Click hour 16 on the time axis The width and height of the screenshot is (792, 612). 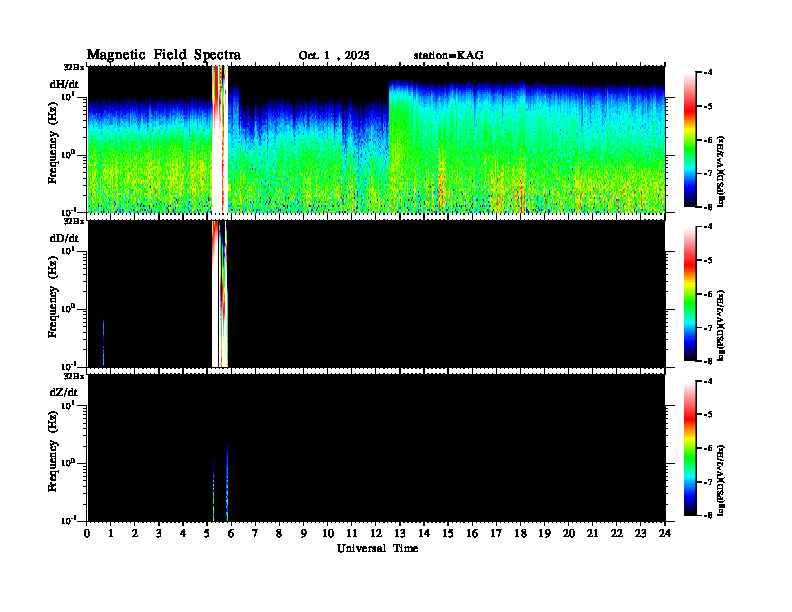pyautogui.click(x=472, y=534)
